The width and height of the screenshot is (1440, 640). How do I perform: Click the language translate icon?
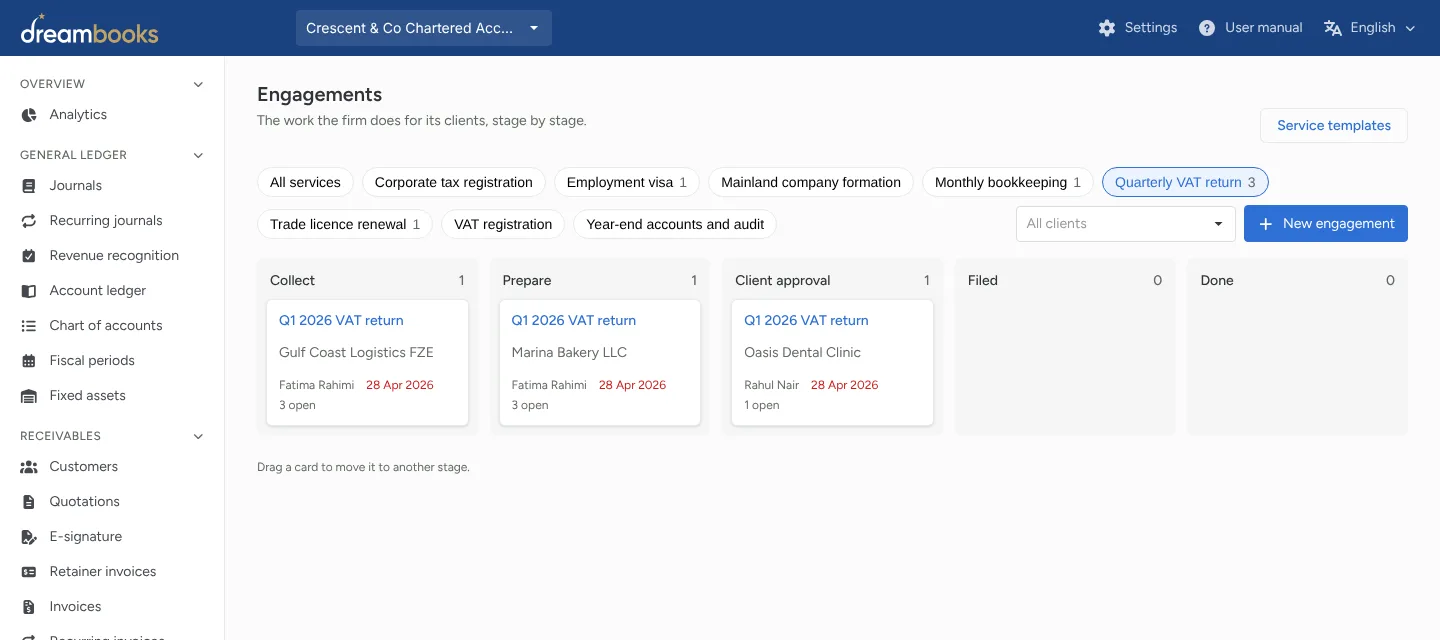tap(1332, 28)
